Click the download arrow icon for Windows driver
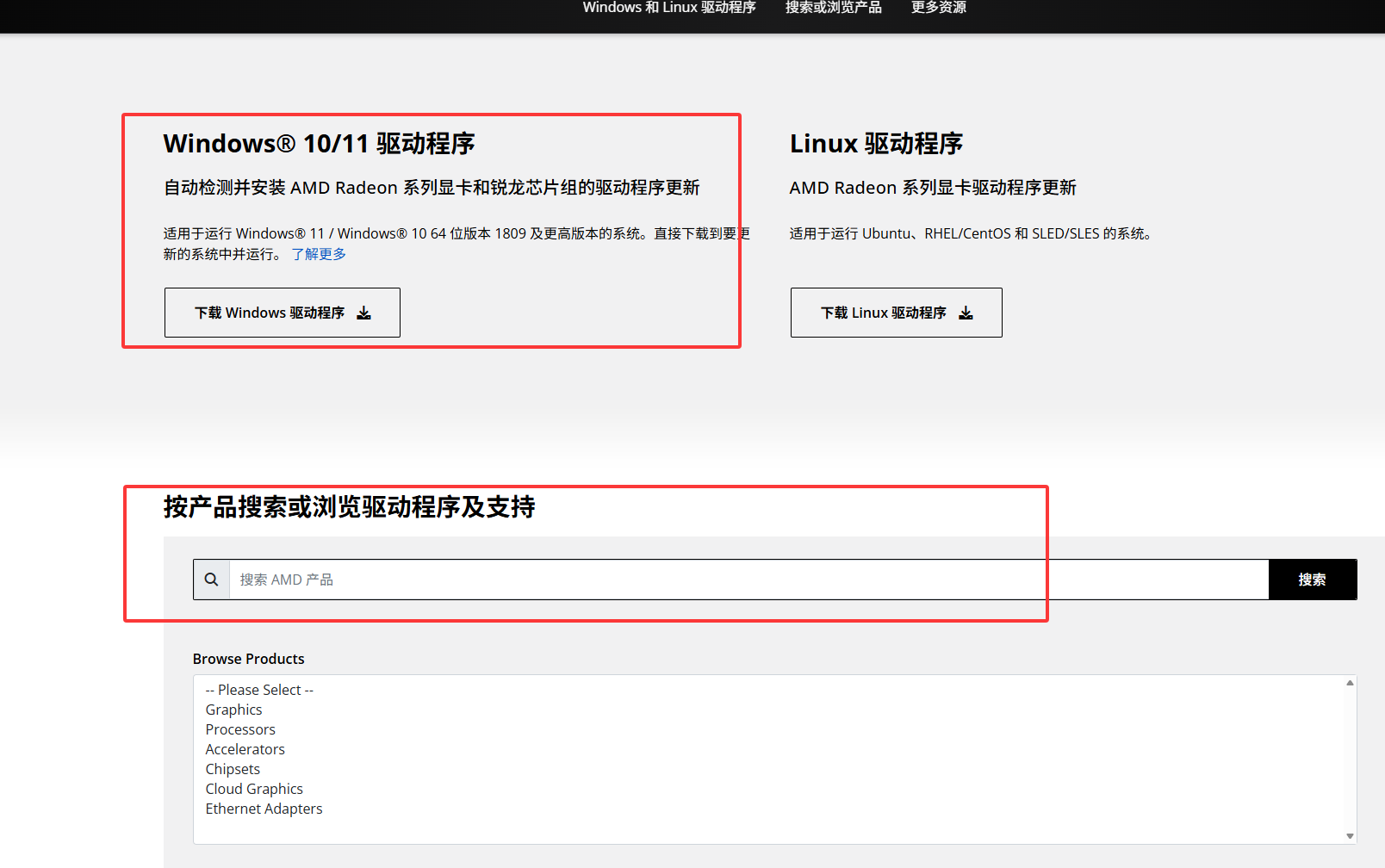This screenshot has height=868, width=1385. (x=364, y=313)
